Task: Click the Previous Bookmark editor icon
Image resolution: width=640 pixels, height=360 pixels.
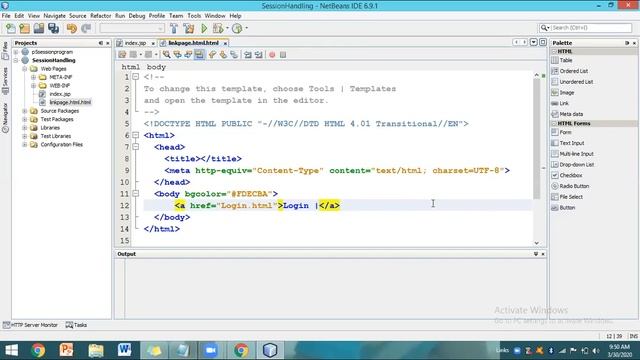Action: pos(212,55)
